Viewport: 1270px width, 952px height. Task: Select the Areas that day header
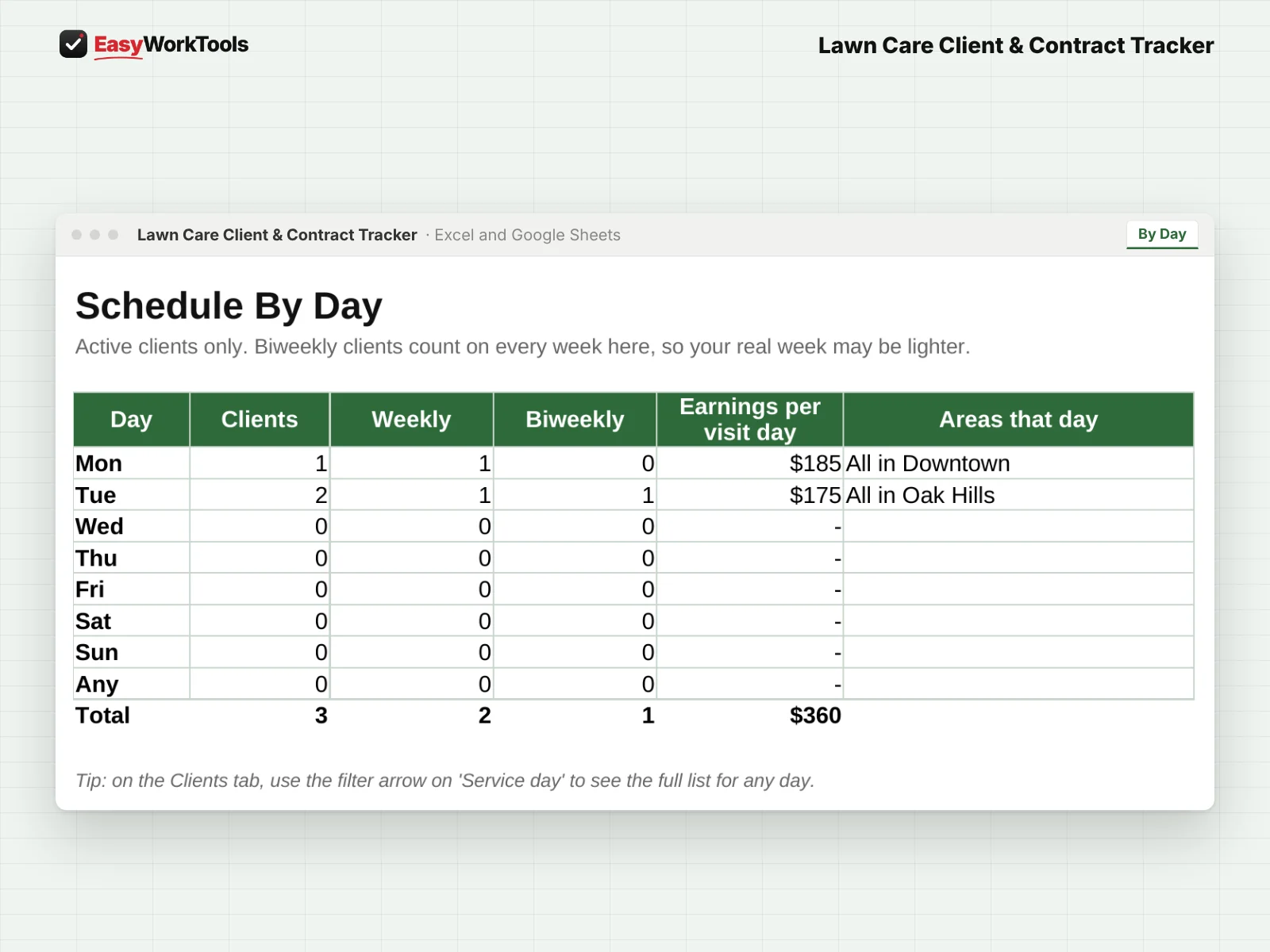pos(1018,419)
